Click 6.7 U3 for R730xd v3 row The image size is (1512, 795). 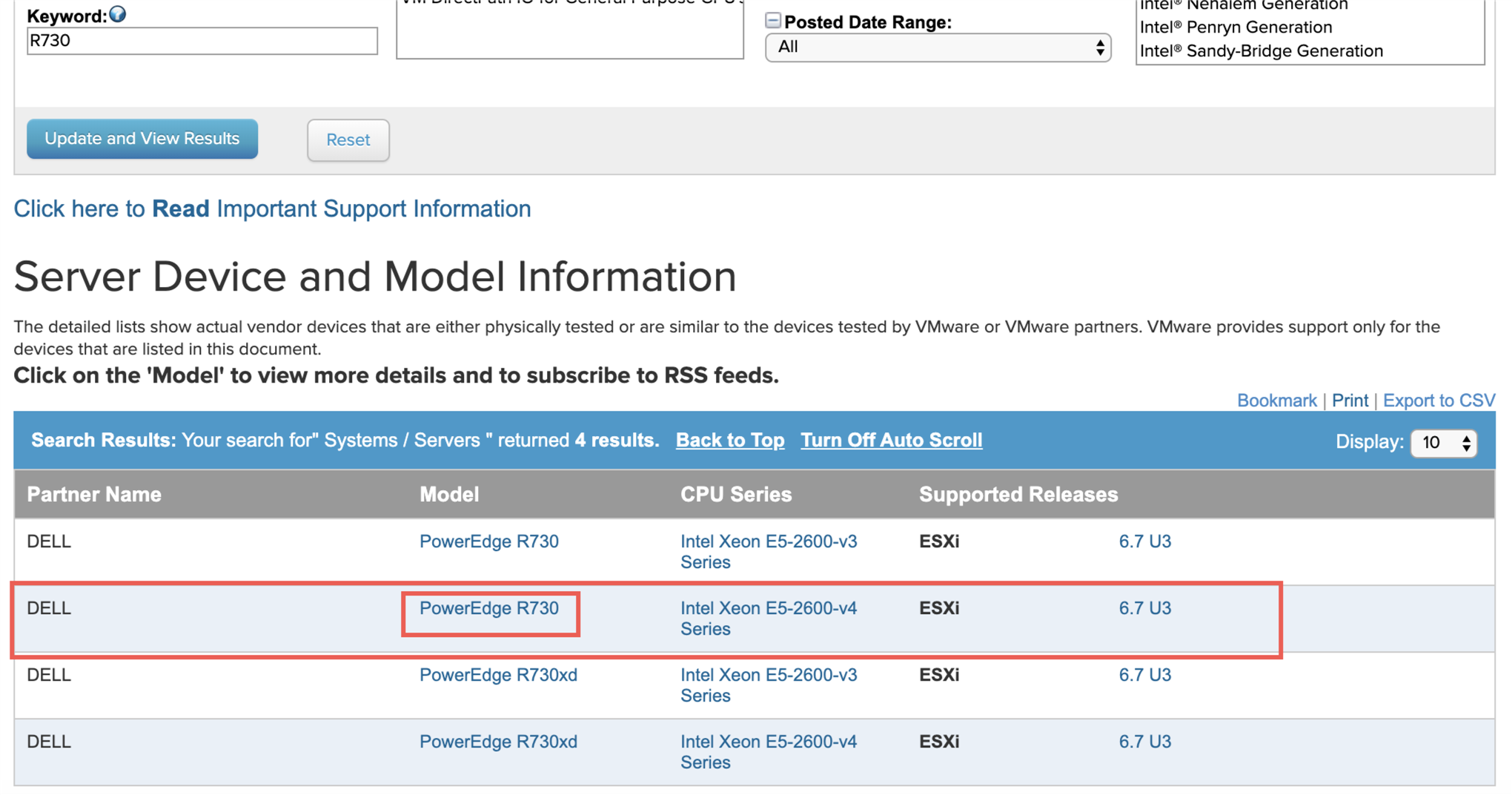[1145, 675]
